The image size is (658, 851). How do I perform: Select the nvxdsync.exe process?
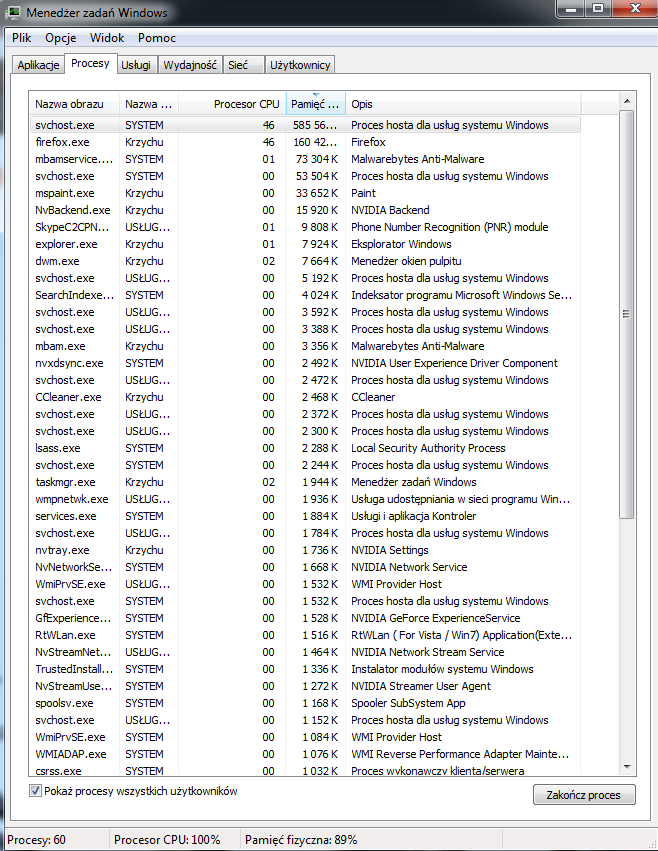(x=305, y=363)
